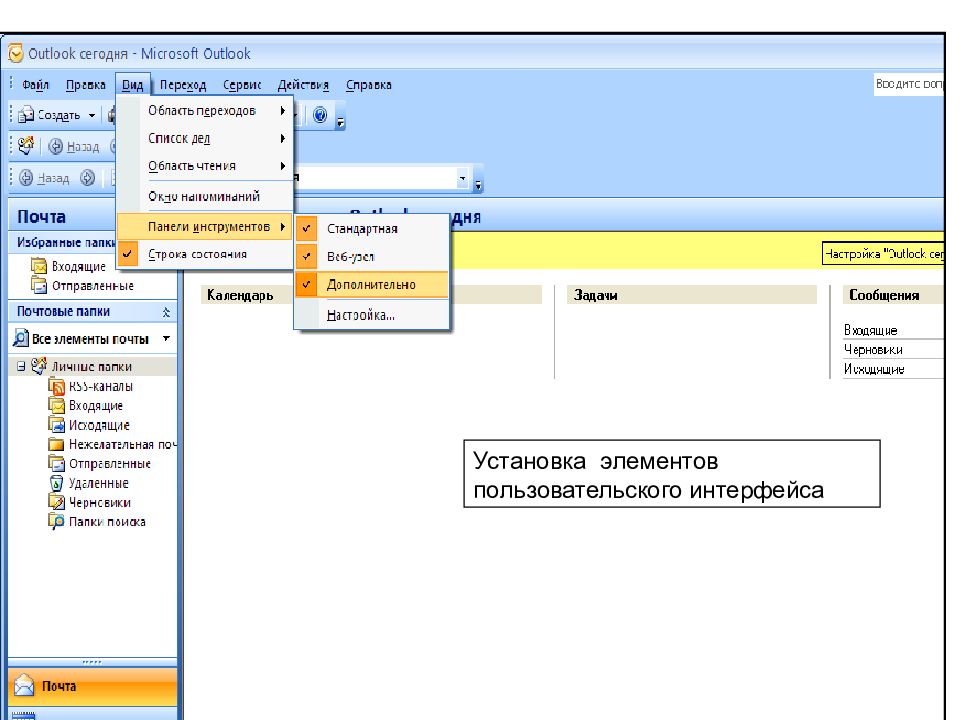Click the Избранные папки header
Viewport: 960px width, 720px height.
pos(64,242)
